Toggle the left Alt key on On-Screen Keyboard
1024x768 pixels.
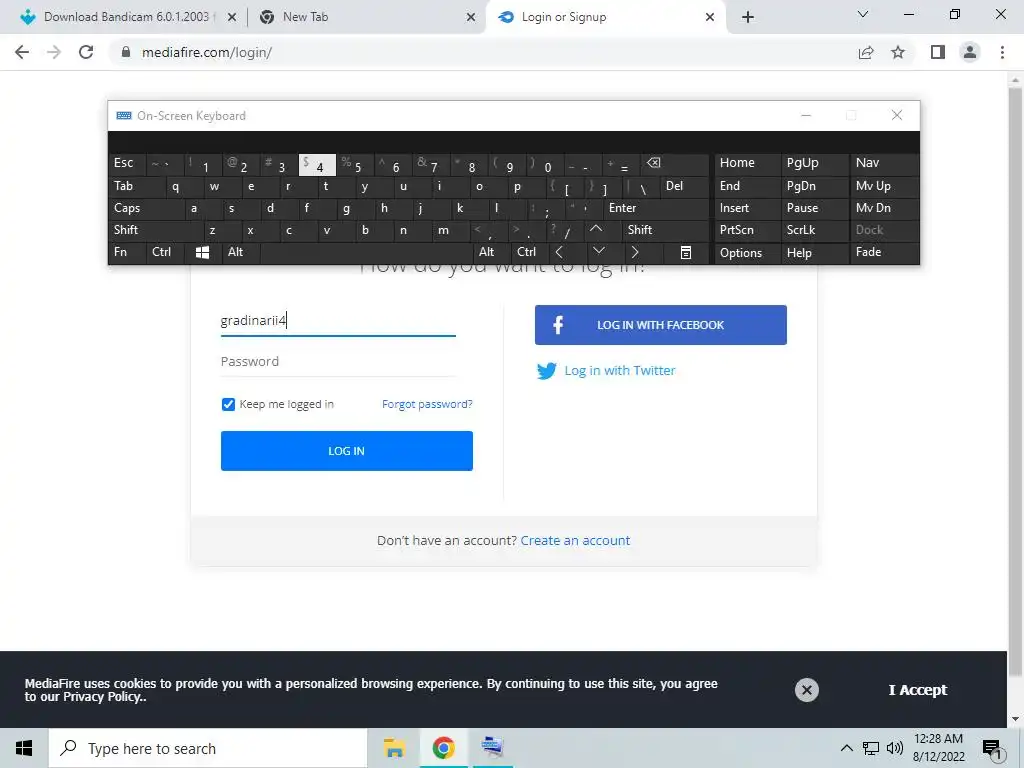(x=240, y=252)
